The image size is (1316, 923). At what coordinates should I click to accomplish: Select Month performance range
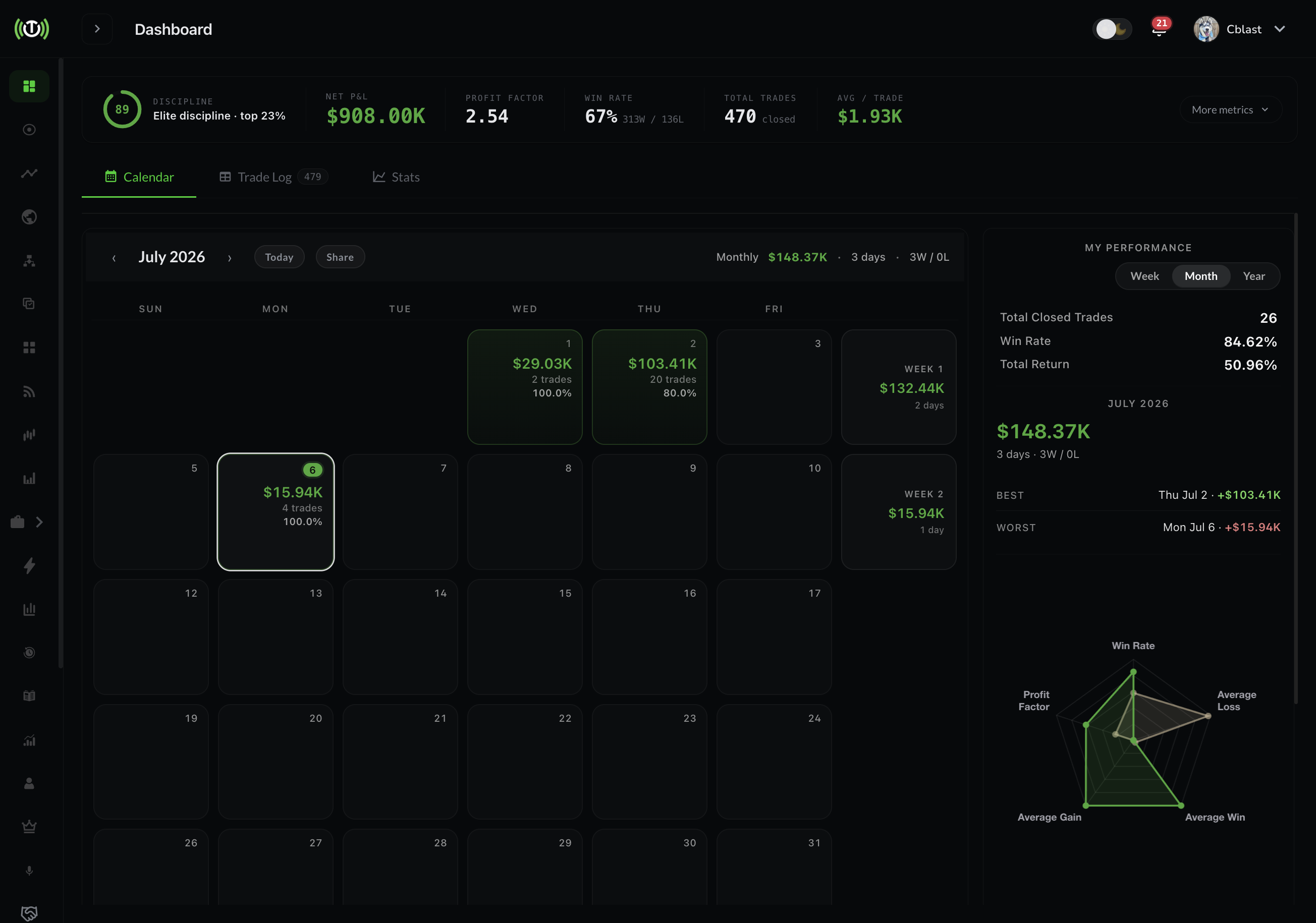click(x=1201, y=276)
